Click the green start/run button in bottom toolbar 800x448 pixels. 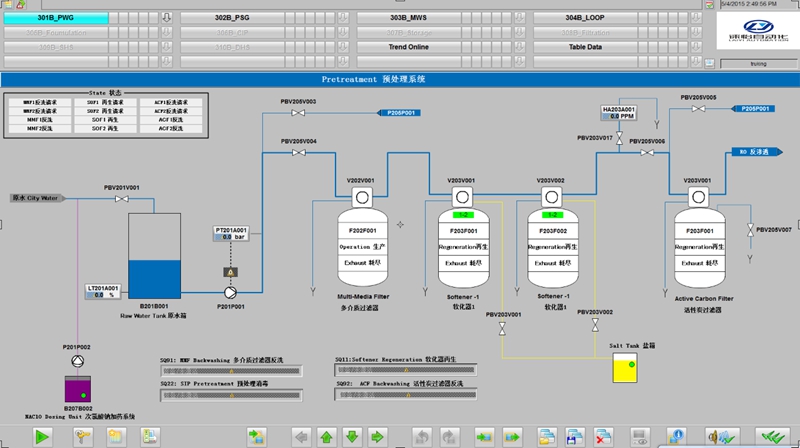click(43, 436)
